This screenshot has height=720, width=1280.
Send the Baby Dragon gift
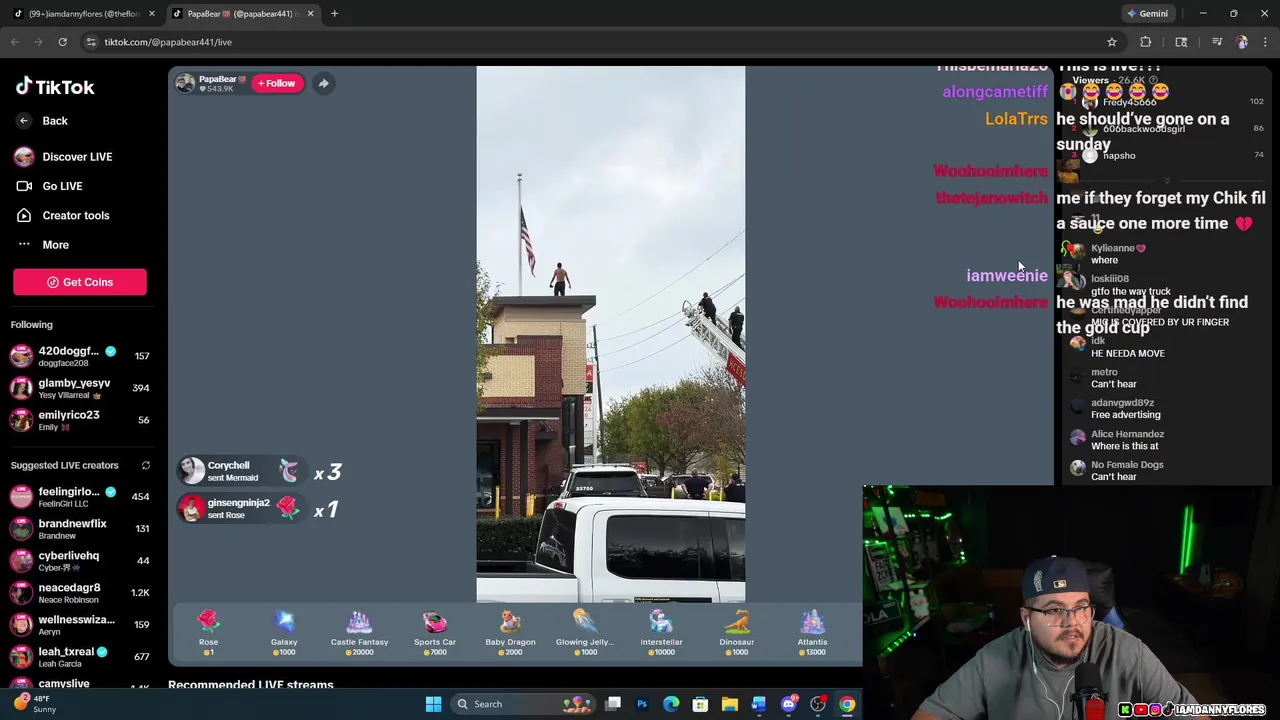pos(510,632)
